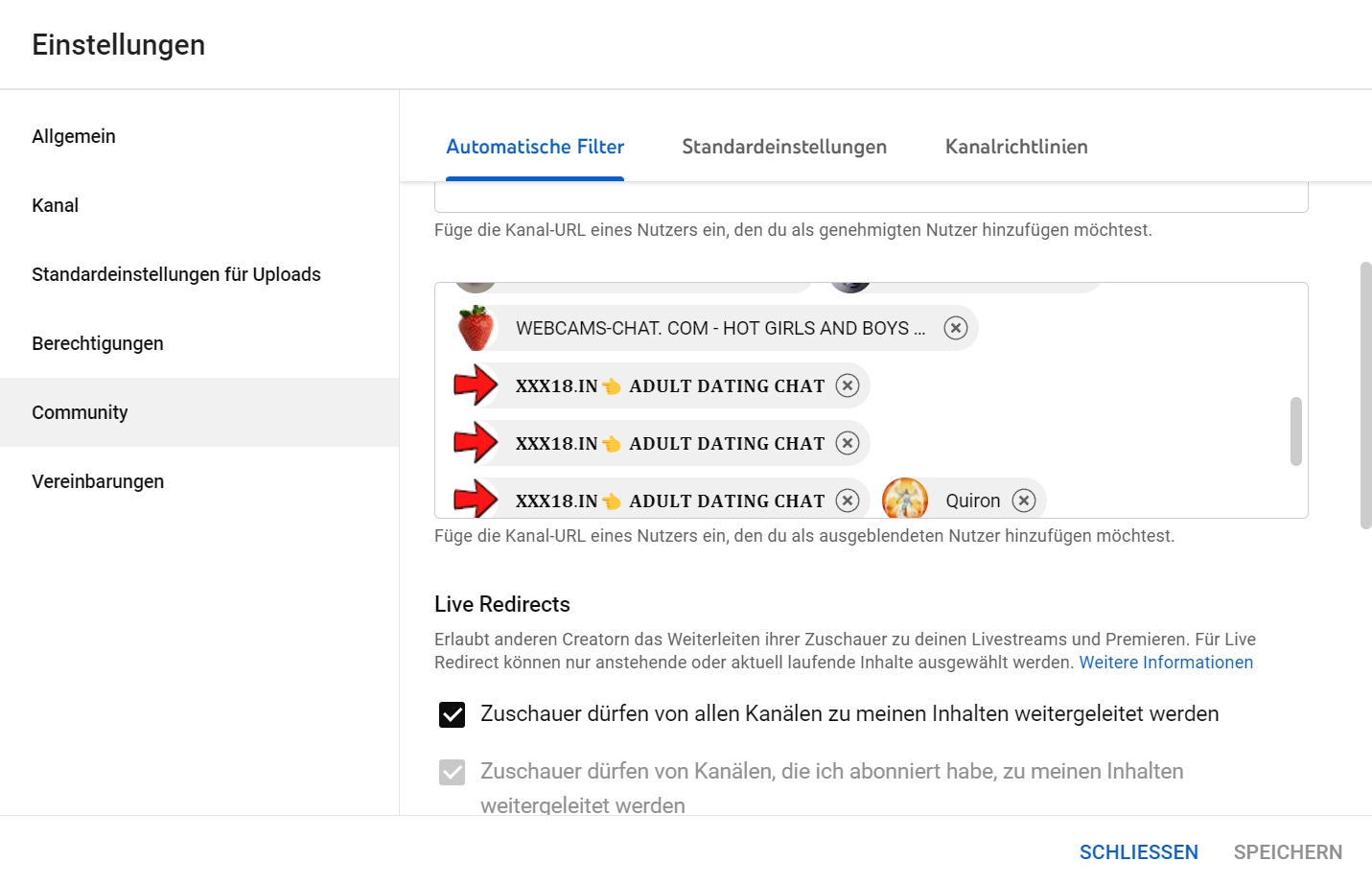
Task: Toggle redirects from subscribed channels checkbox
Action: 452,772
